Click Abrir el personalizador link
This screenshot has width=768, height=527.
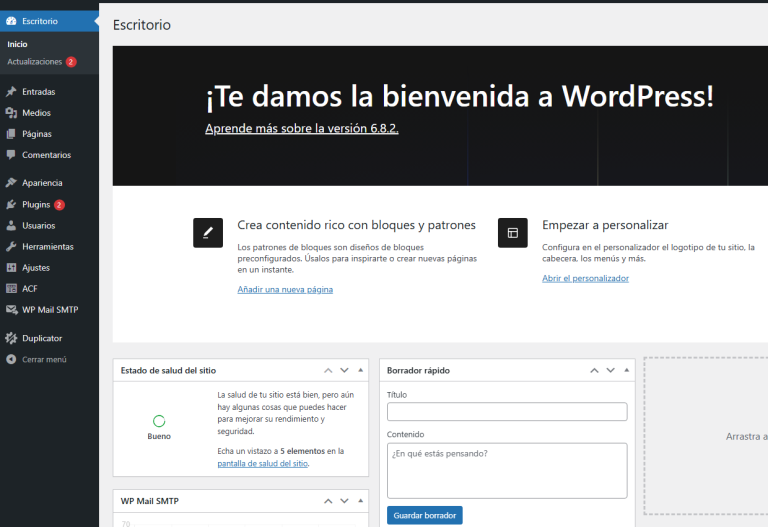585,278
